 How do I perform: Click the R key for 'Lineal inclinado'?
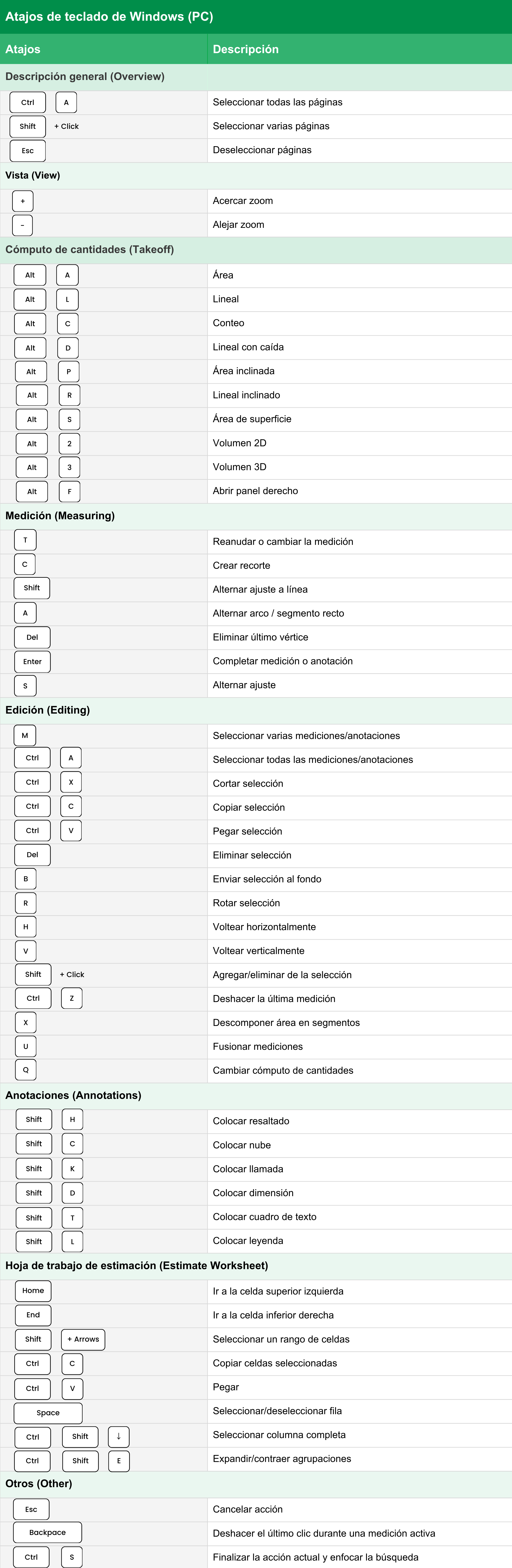point(69,395)
